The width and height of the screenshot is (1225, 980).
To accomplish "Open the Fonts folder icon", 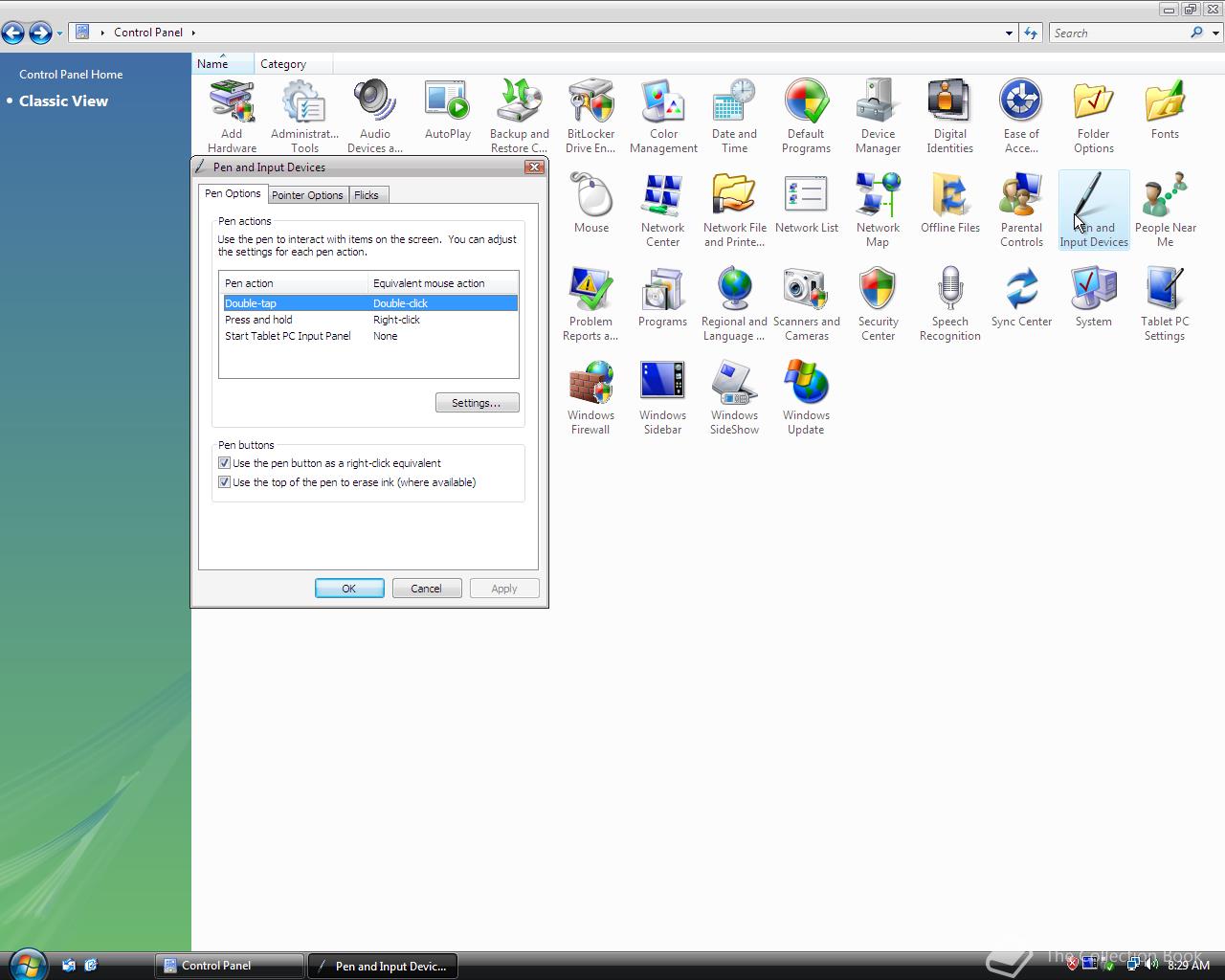I will click(x=1165, y=111).
